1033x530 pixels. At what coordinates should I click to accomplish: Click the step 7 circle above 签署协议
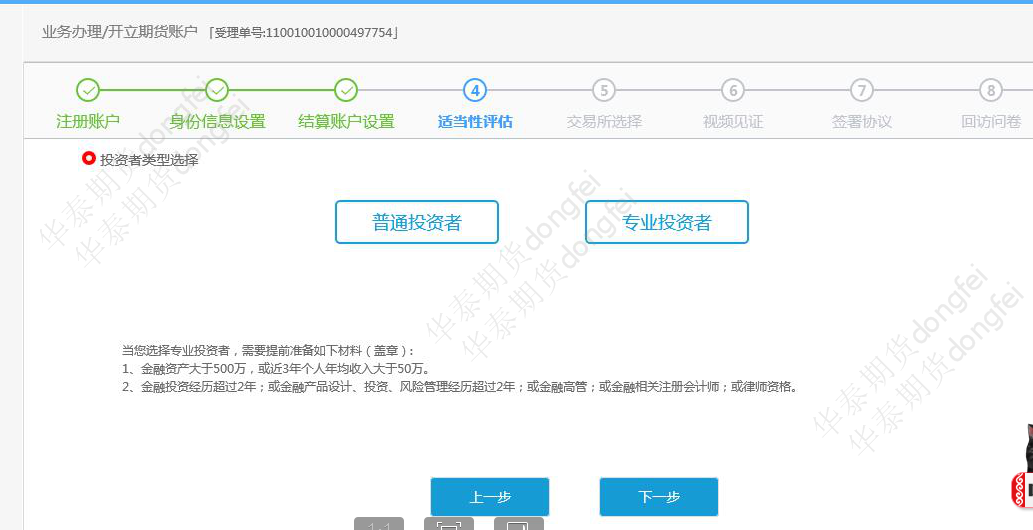(x=862, y=90)
